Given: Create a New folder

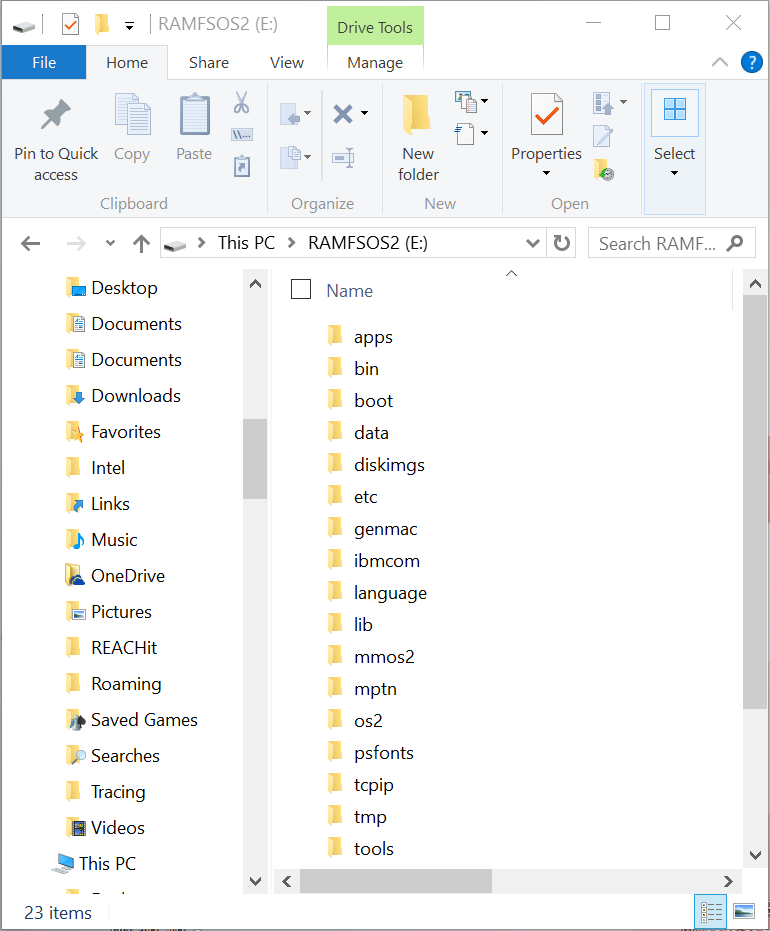Looking at the screenshot, I should pyautogui.click(x=418, y=138).
